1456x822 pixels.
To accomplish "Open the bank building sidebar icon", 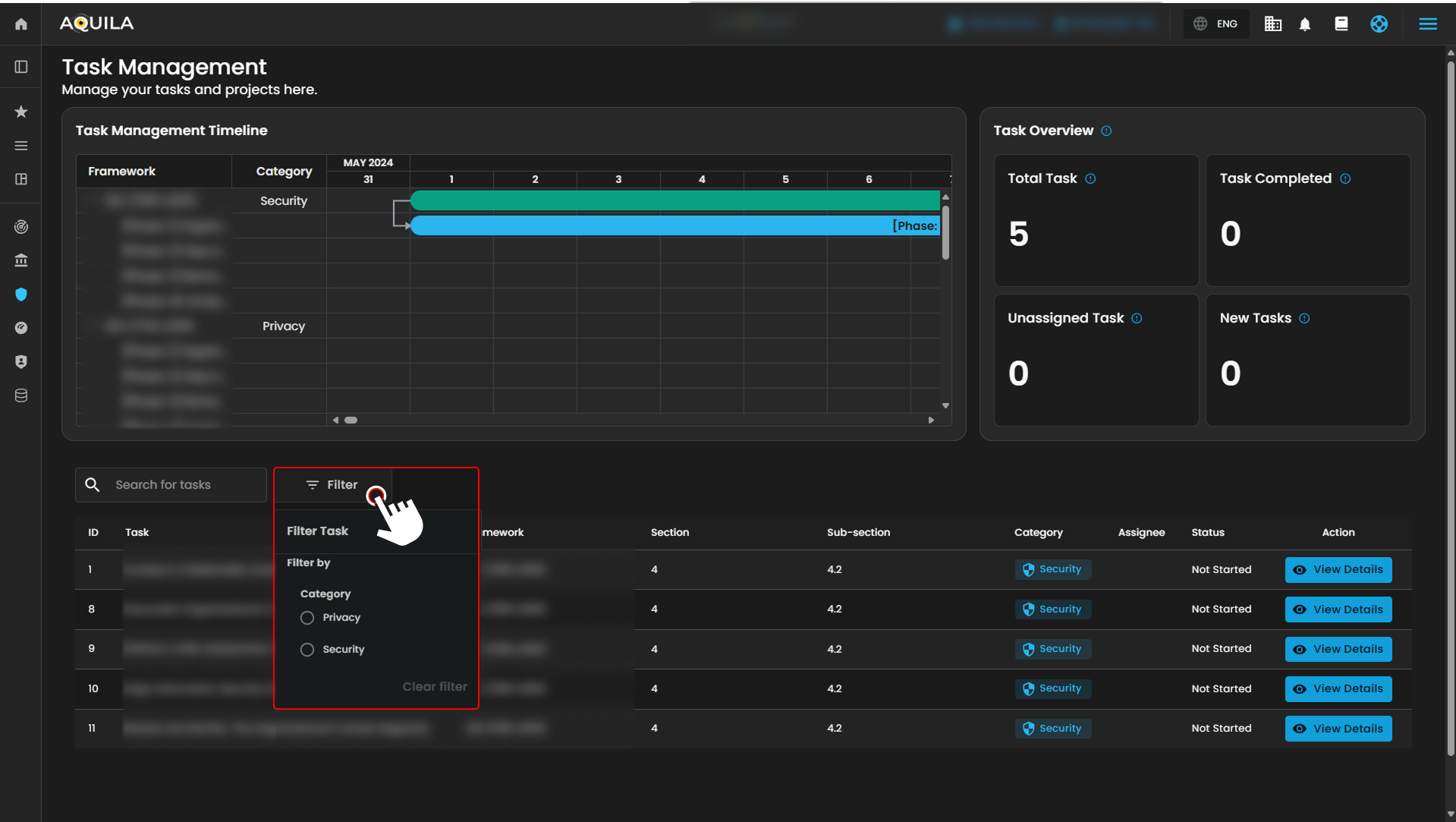I will 21,260.
